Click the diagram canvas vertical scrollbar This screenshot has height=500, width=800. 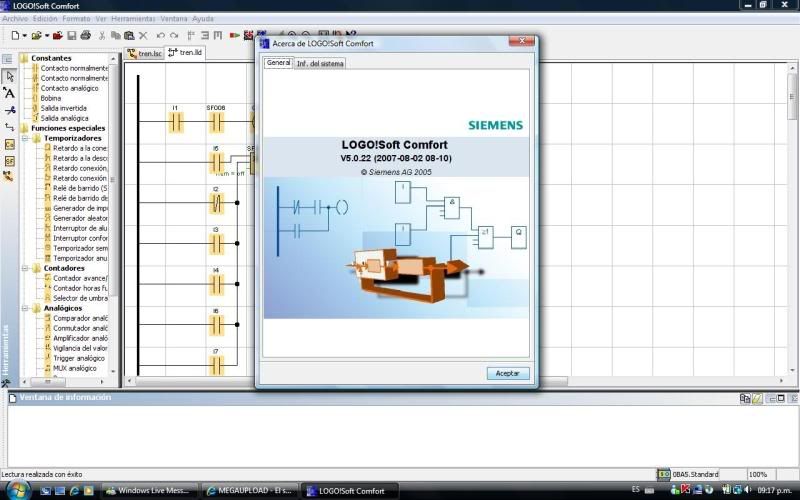point(792,97)
